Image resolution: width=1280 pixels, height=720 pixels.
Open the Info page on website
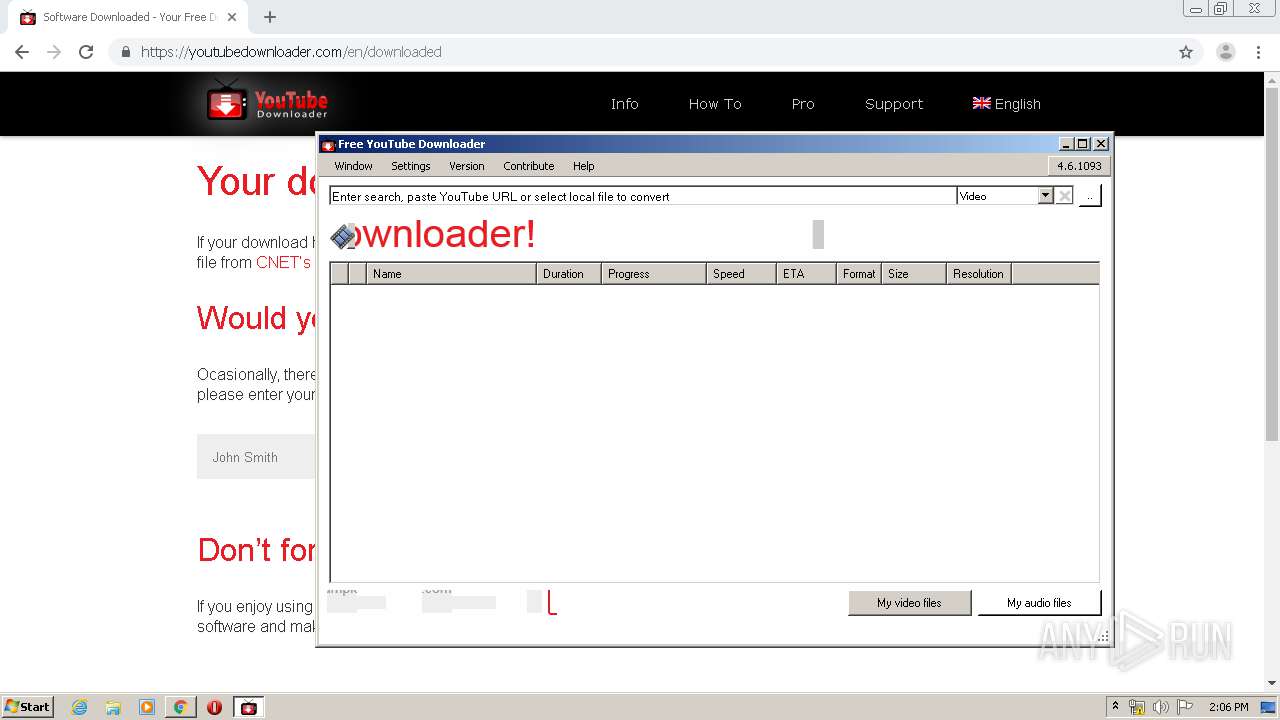pyautogui.click(x=624, y=104)
